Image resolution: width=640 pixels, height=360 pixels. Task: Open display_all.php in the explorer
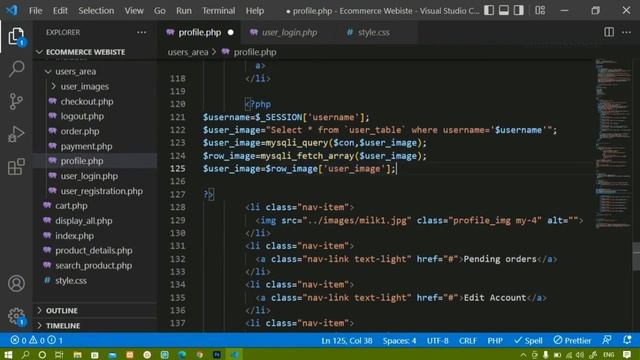(x=84, y=221)
